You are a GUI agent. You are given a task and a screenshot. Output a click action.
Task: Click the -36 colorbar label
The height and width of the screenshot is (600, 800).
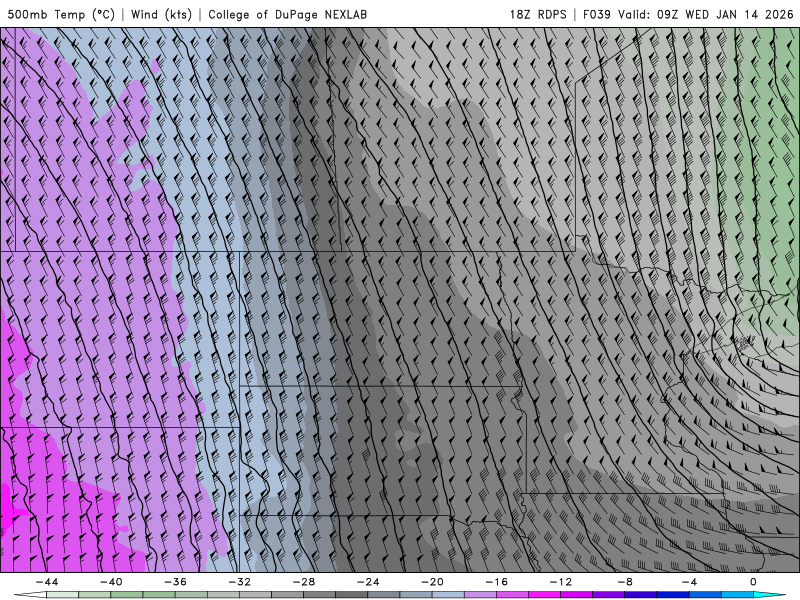point(176,582)
